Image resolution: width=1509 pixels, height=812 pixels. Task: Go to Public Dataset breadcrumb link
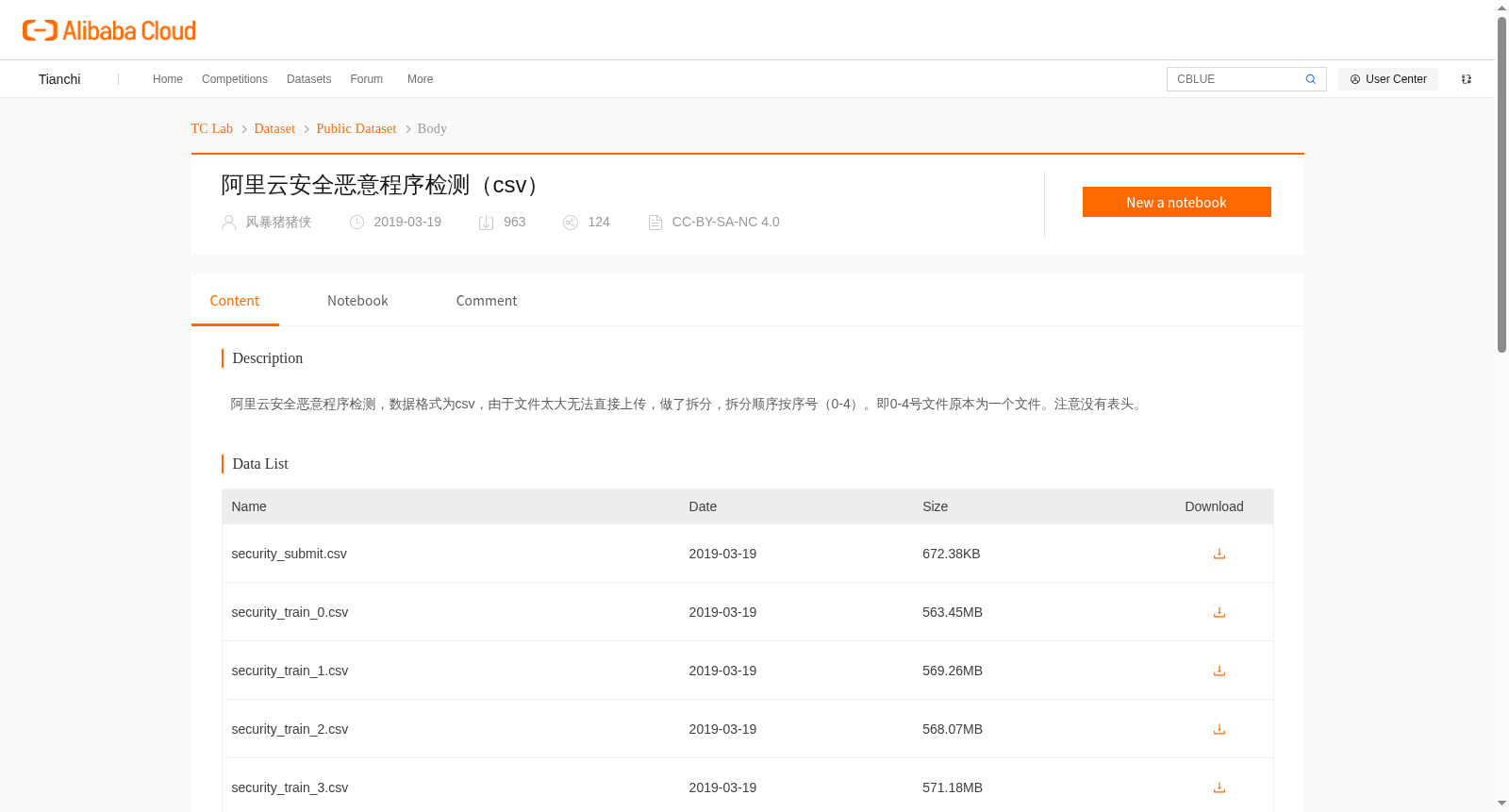point(357,129)
